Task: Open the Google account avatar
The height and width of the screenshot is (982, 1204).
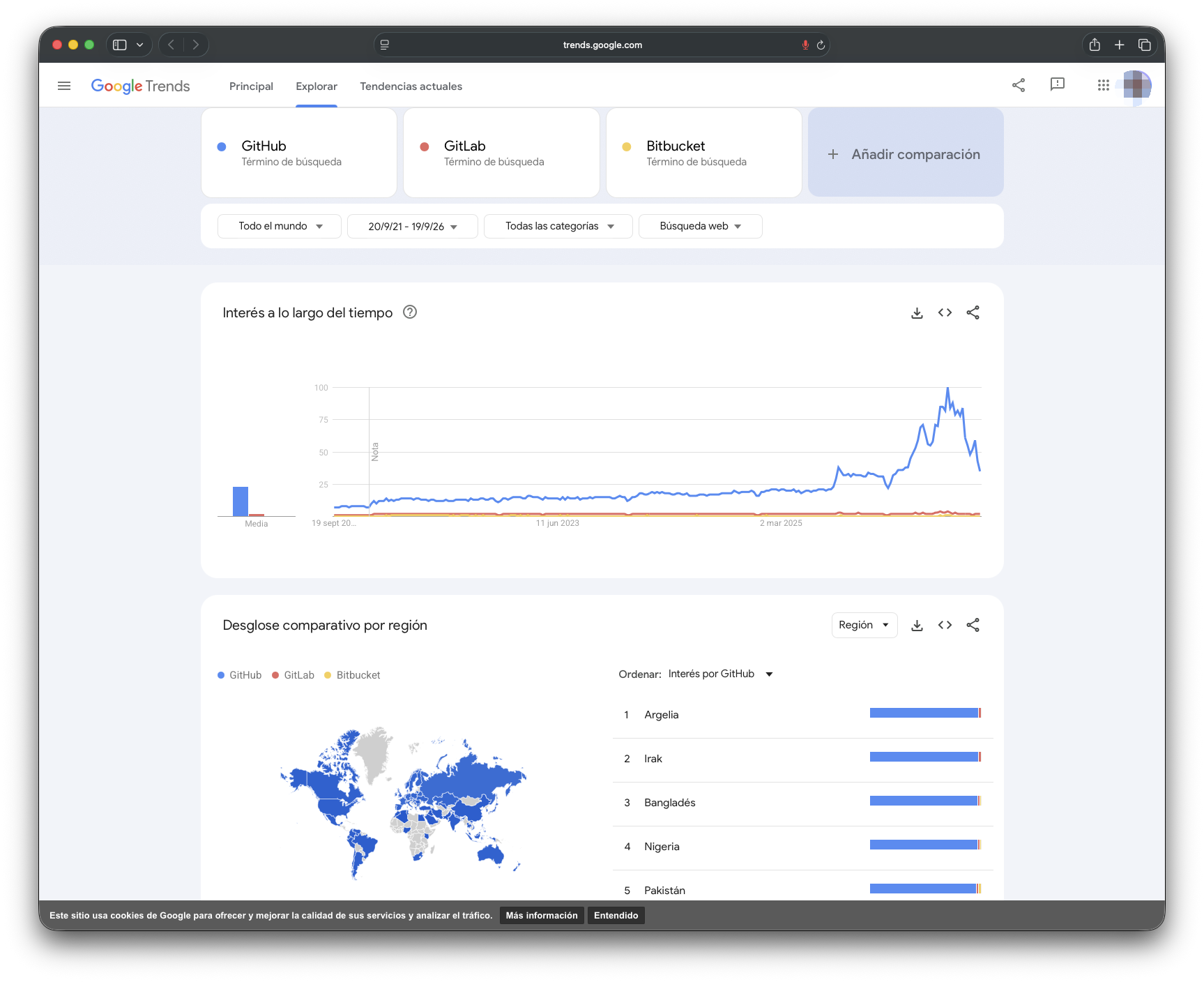Action: click(x=1136, y=85)
